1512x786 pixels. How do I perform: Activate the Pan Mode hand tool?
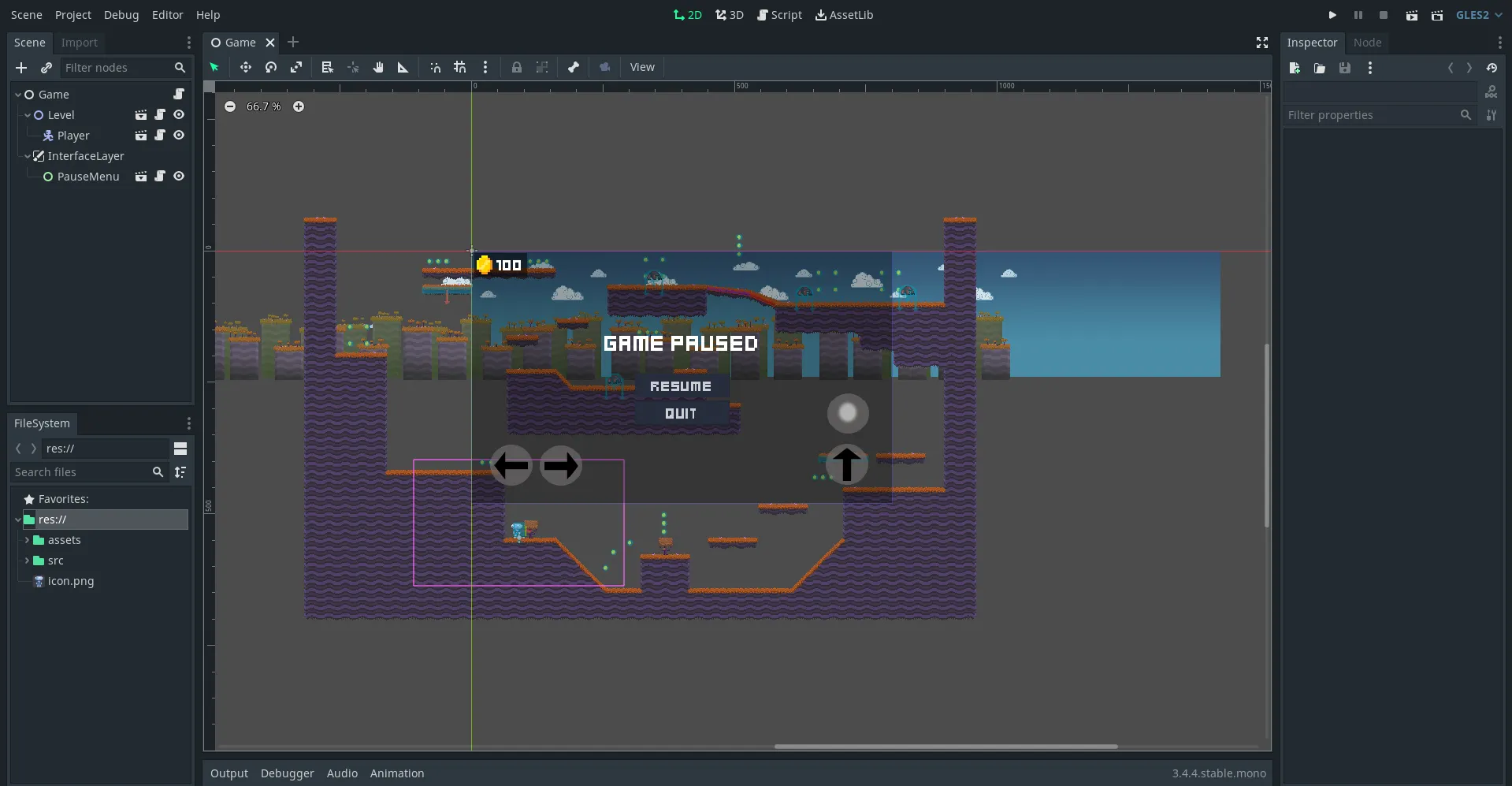378,67
